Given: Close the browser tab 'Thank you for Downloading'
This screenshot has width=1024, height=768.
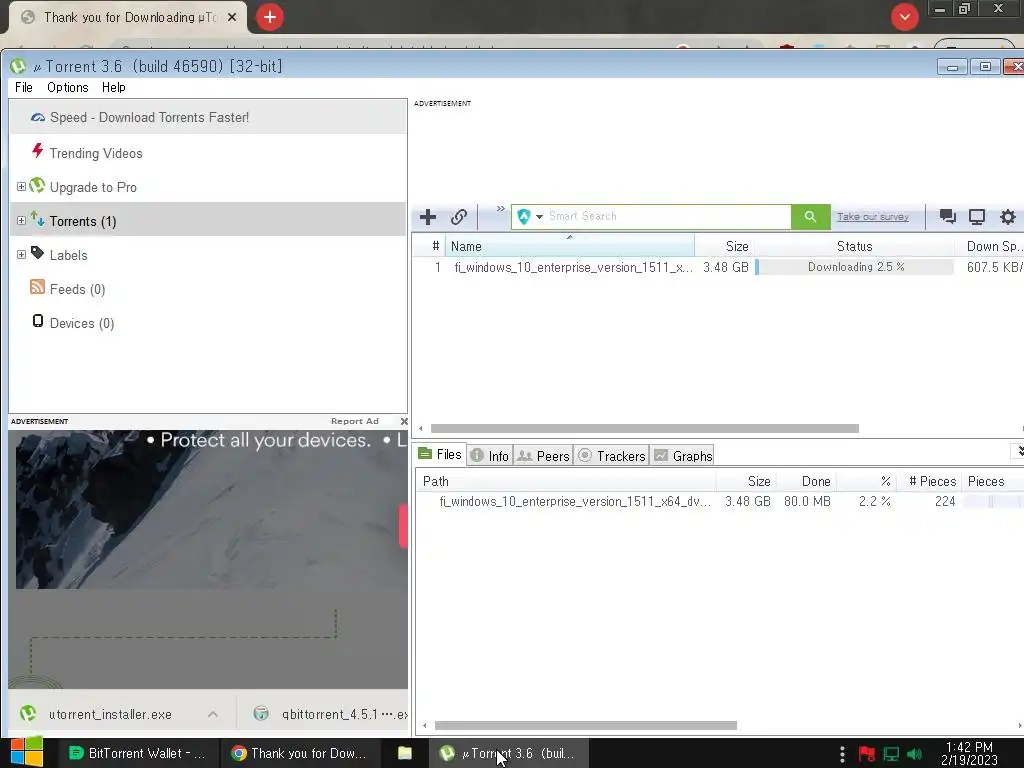Looking at the screenshot, I should [x=232, y=17].
